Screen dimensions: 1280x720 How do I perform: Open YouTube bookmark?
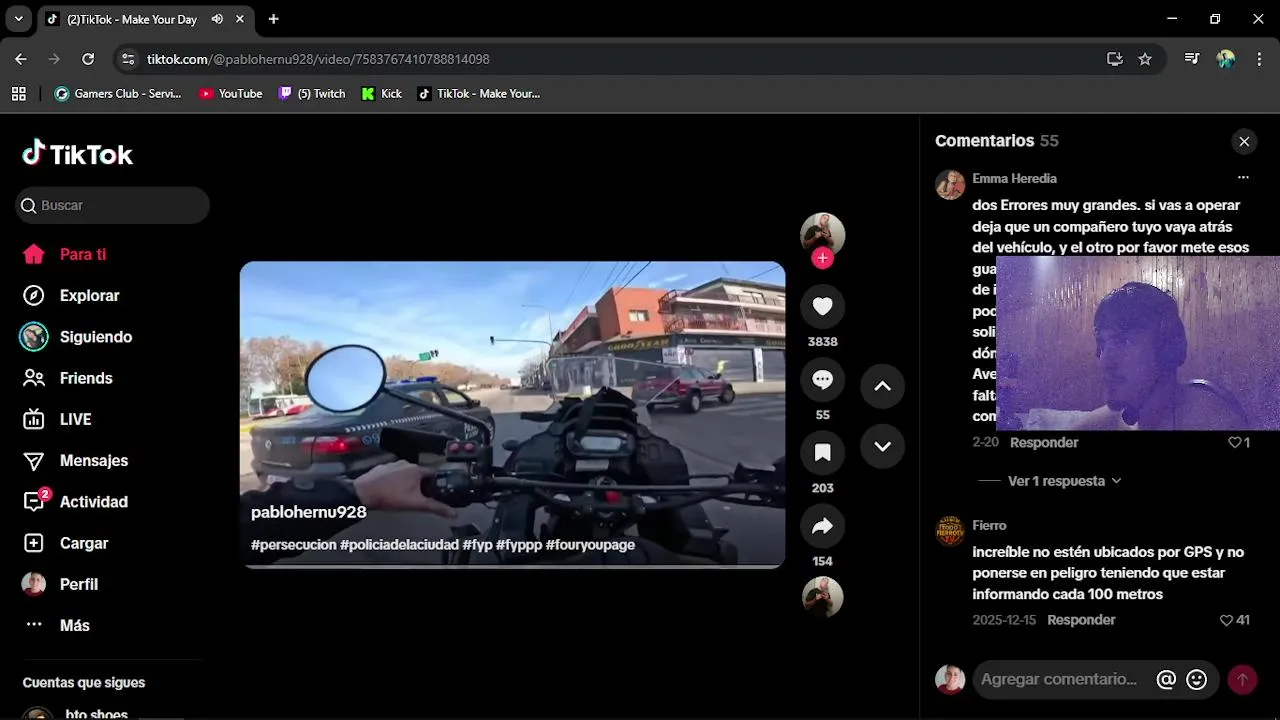[231, 93]
